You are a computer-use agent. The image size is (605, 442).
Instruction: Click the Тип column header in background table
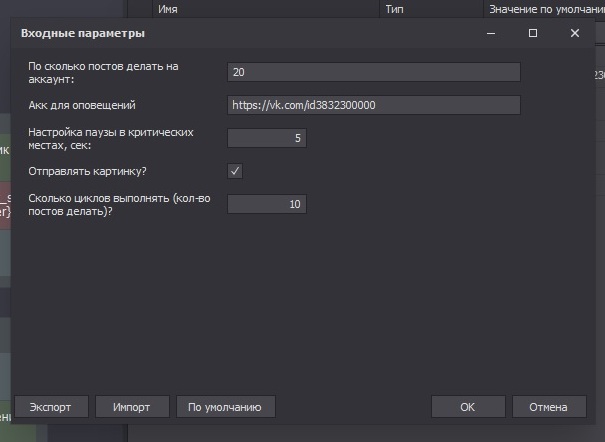(431, 9)
